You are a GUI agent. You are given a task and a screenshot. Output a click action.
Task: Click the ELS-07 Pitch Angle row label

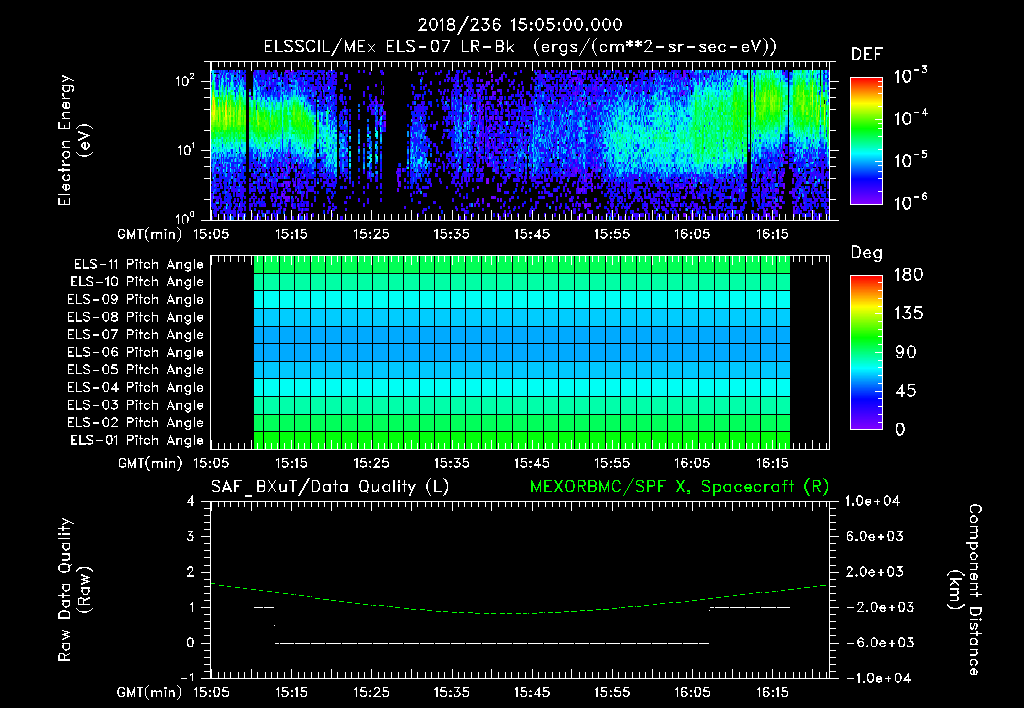[x=135, y=334]
